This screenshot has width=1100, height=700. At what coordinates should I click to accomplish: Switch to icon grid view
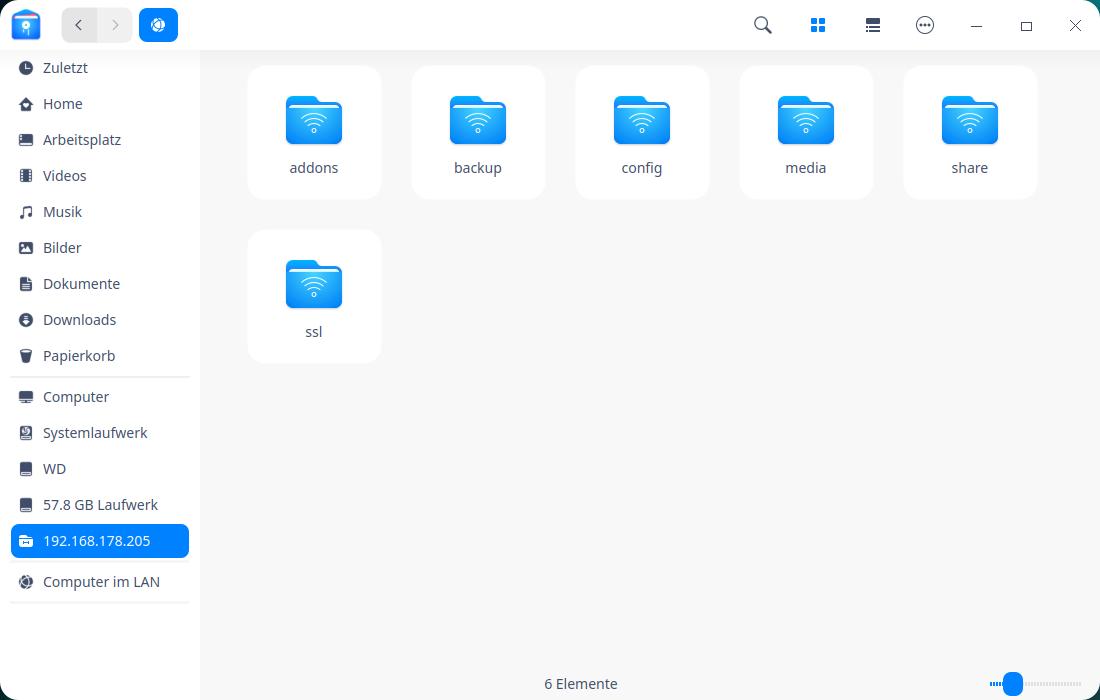(818, 25)
